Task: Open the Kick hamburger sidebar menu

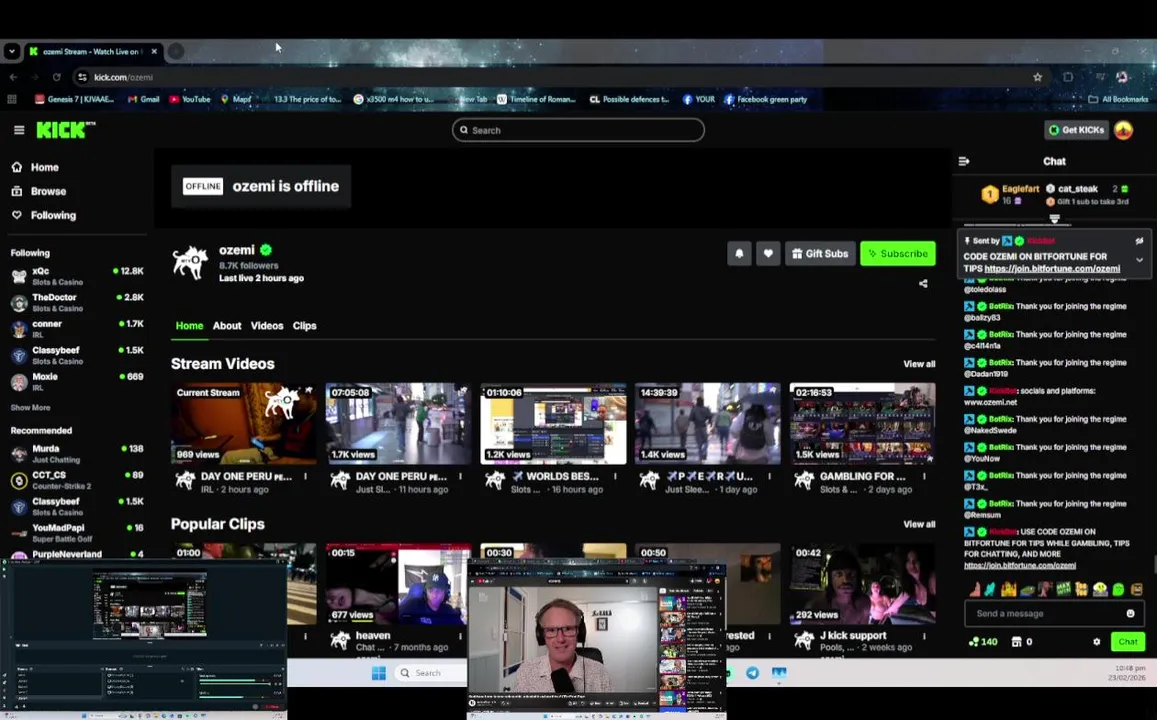Action: pyautogui.click(x=19, y=130)
